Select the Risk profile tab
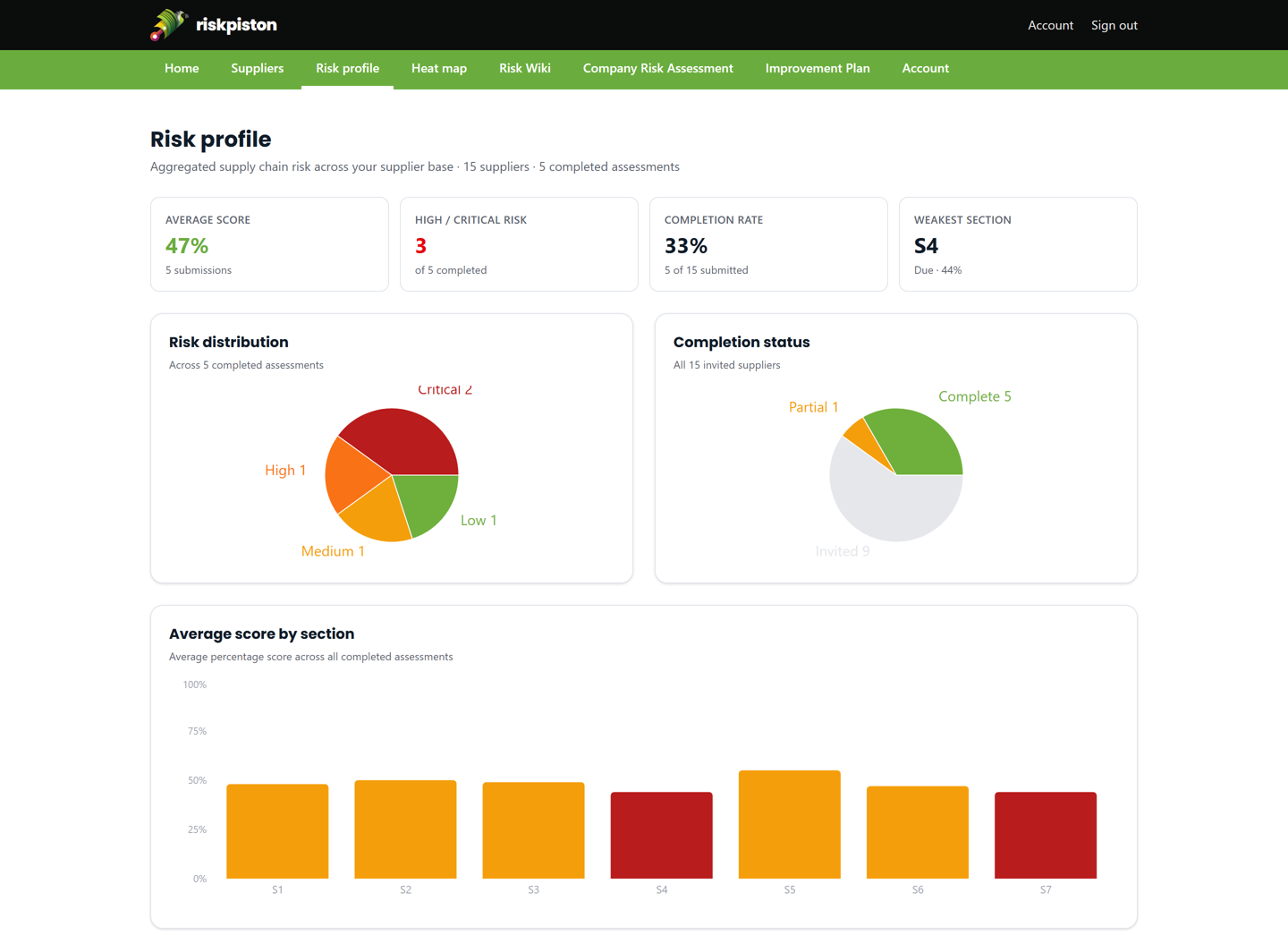1288x935 pixels. (347, 69)
